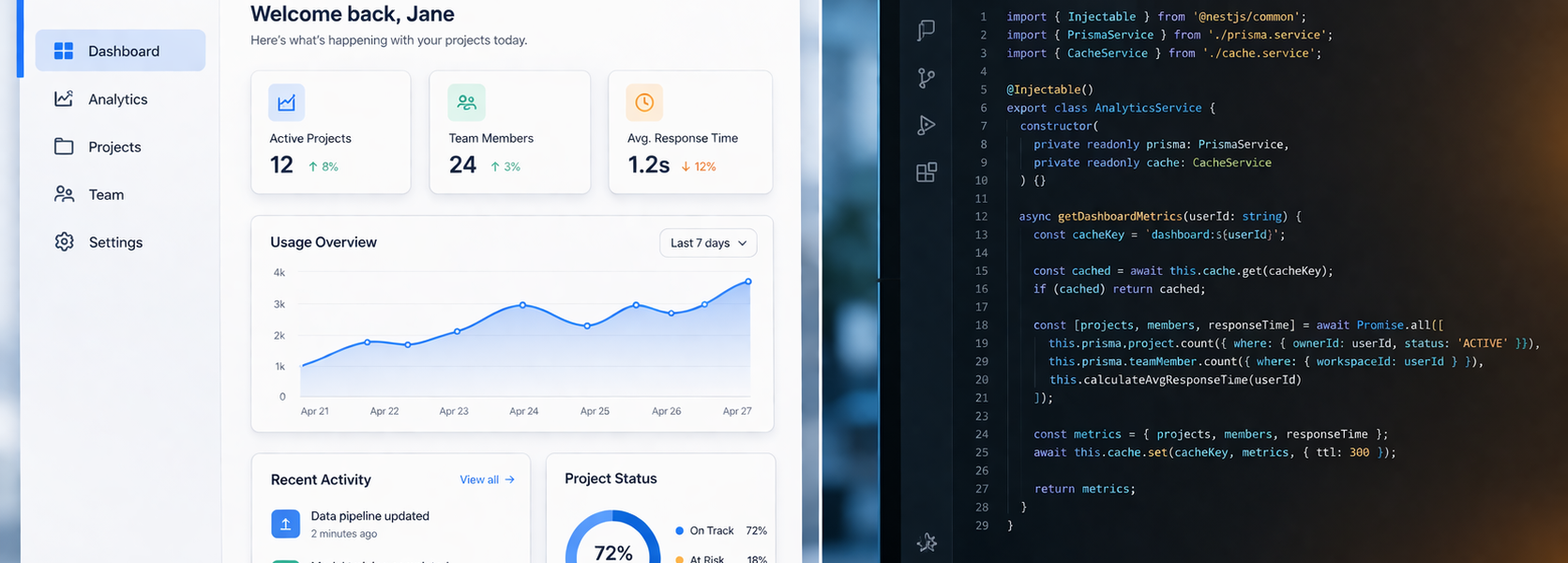This screenshot has width=1568, height=563.
Task: Click the Active Projects chart icon
Action: click(286, 102)
